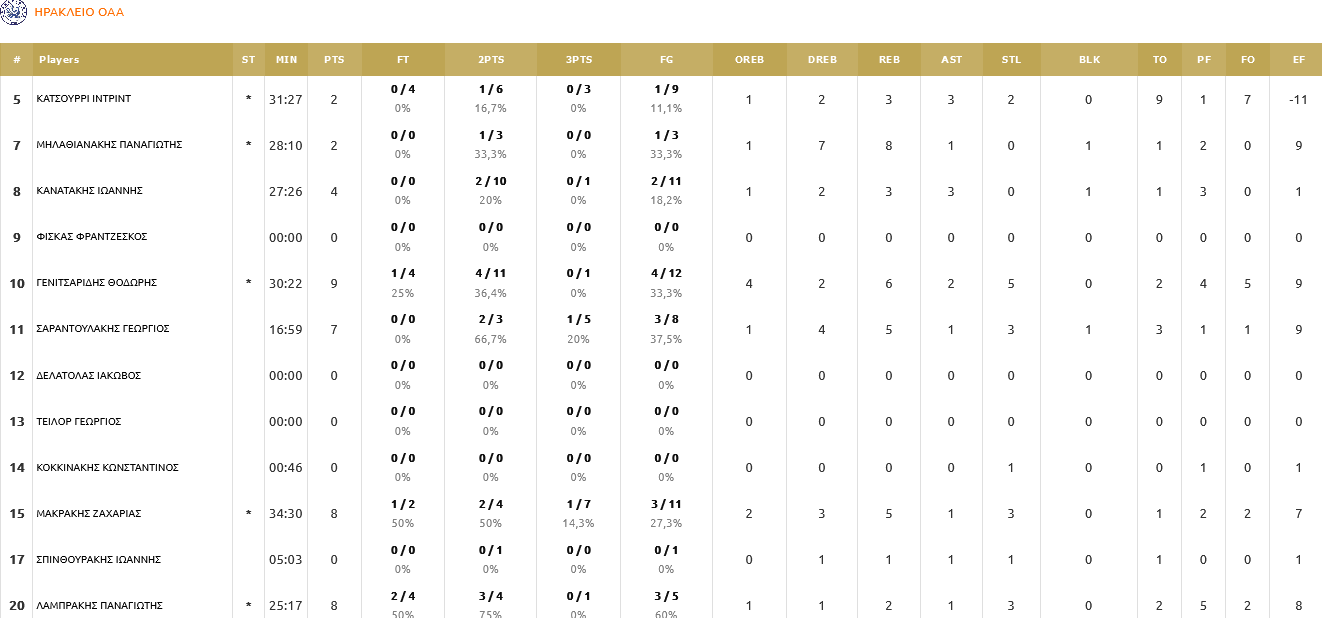Click on player ΣΑΡΑΝΤΟΥΛΑΚΗΣ ΓΕΩΡΓΙΟΣ

click(x=103, y=329)
